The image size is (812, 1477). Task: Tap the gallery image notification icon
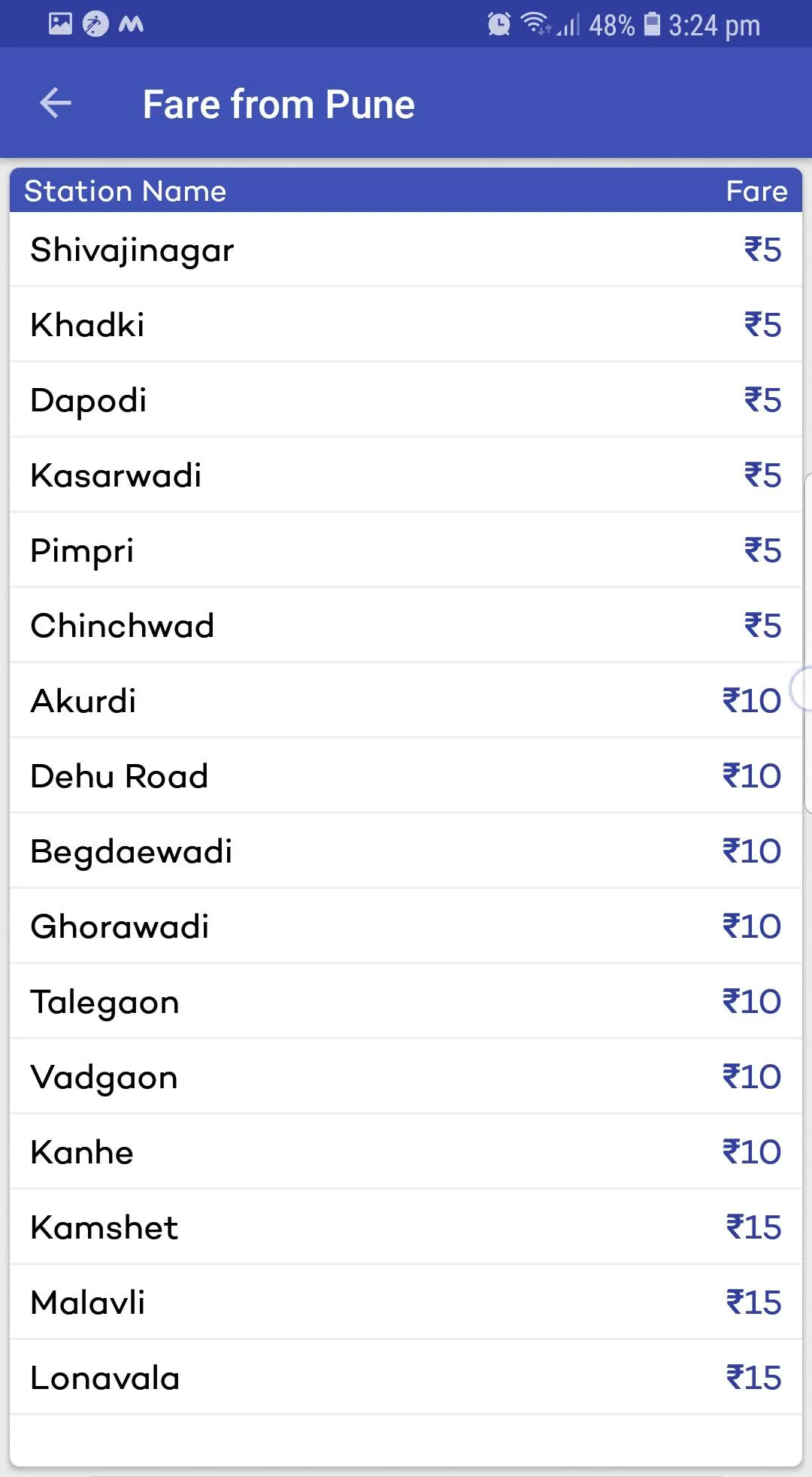click(x=60, y=23)
